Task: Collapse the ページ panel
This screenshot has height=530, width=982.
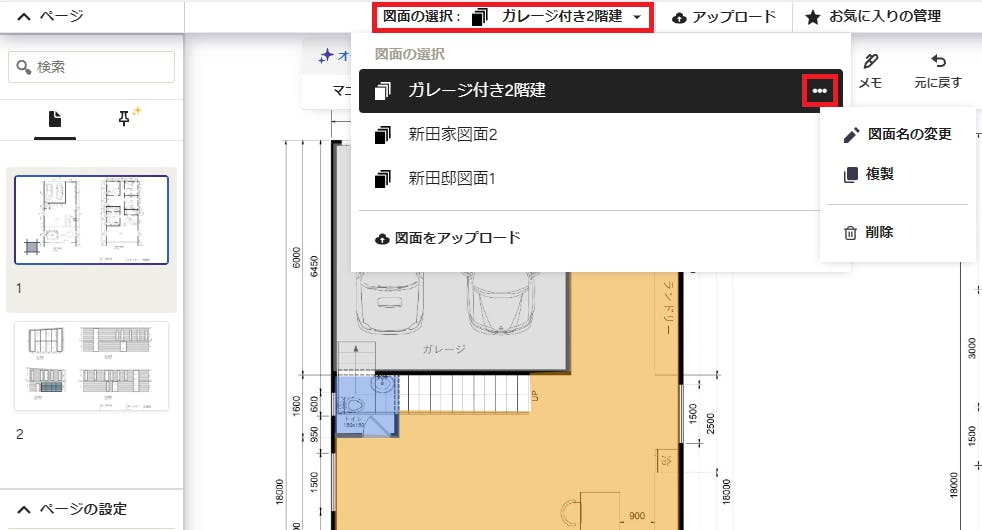Action: coord(22,16)
